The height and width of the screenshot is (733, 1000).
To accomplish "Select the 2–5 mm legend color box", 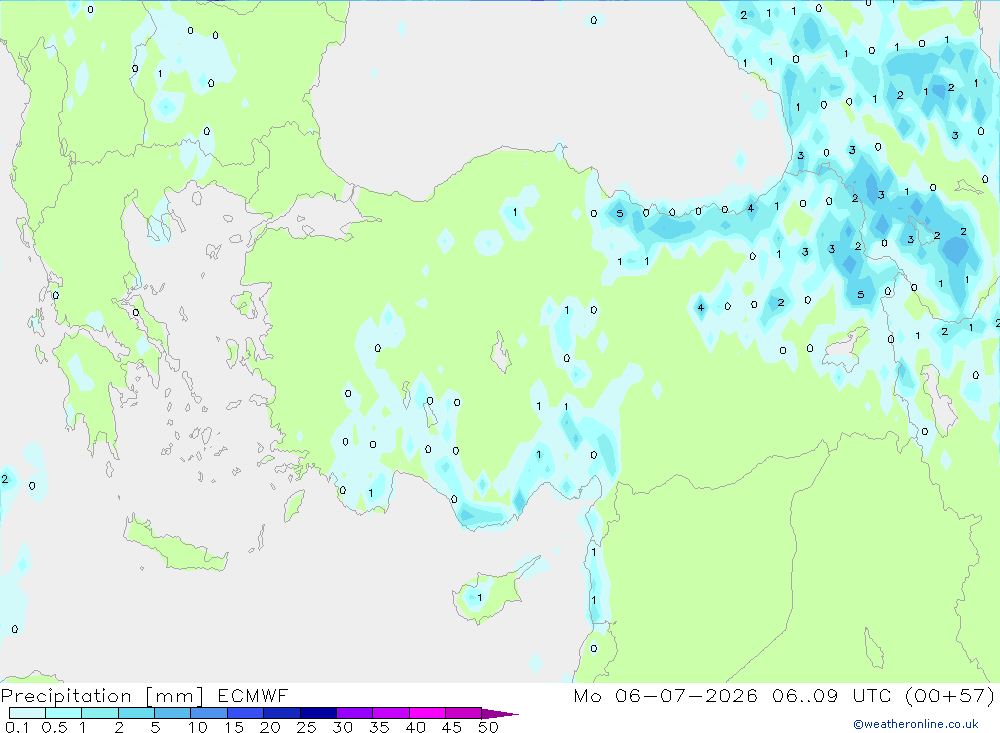I will click(x=136, y=713).
